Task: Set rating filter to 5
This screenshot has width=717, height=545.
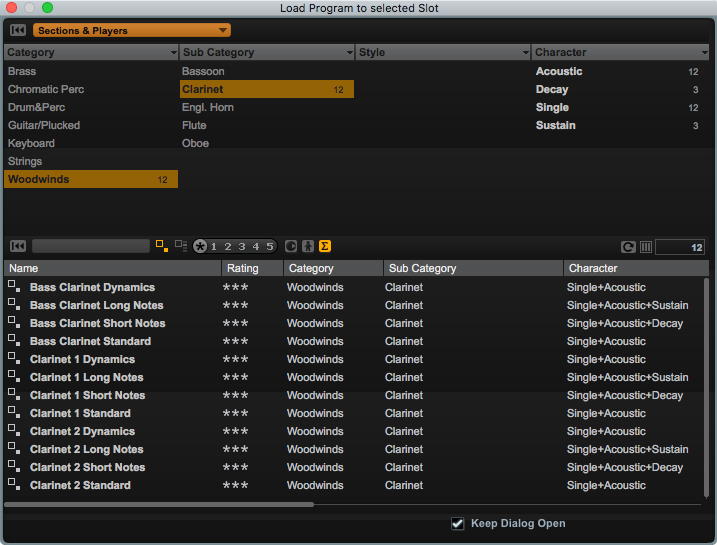Action: click(x=270, y=246)
